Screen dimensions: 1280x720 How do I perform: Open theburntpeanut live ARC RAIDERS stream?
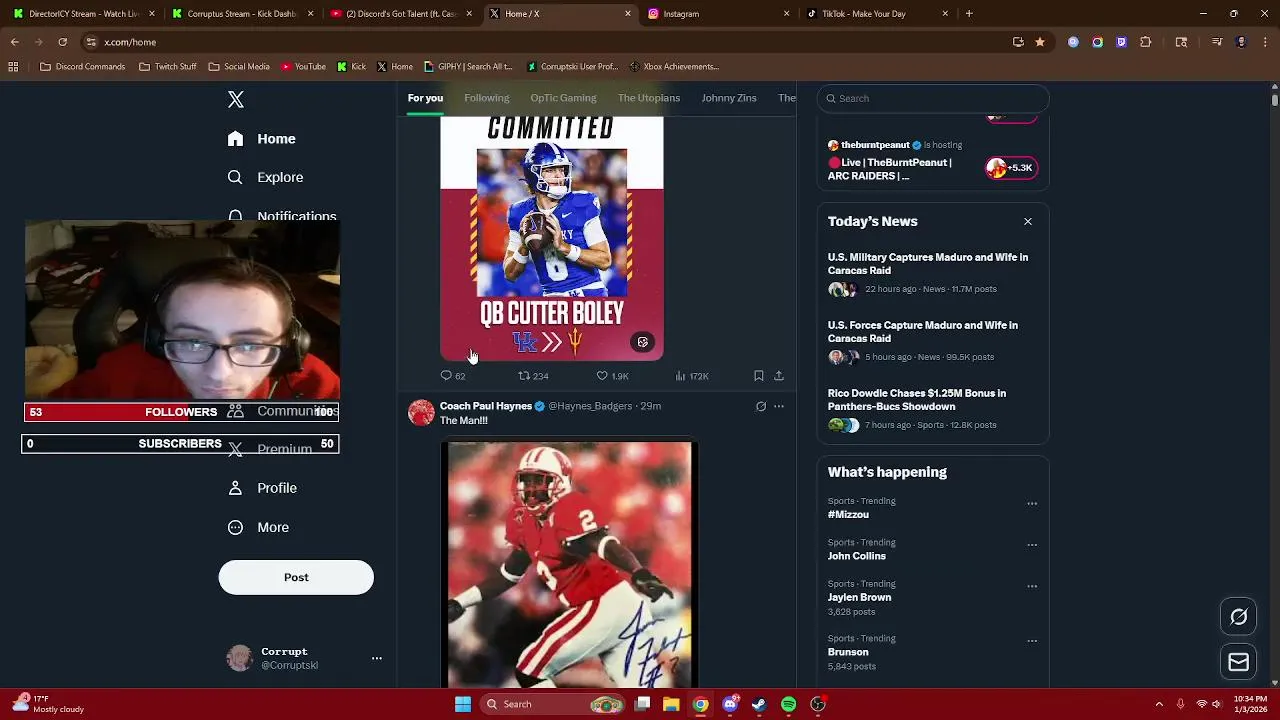(x=933, y=160)
